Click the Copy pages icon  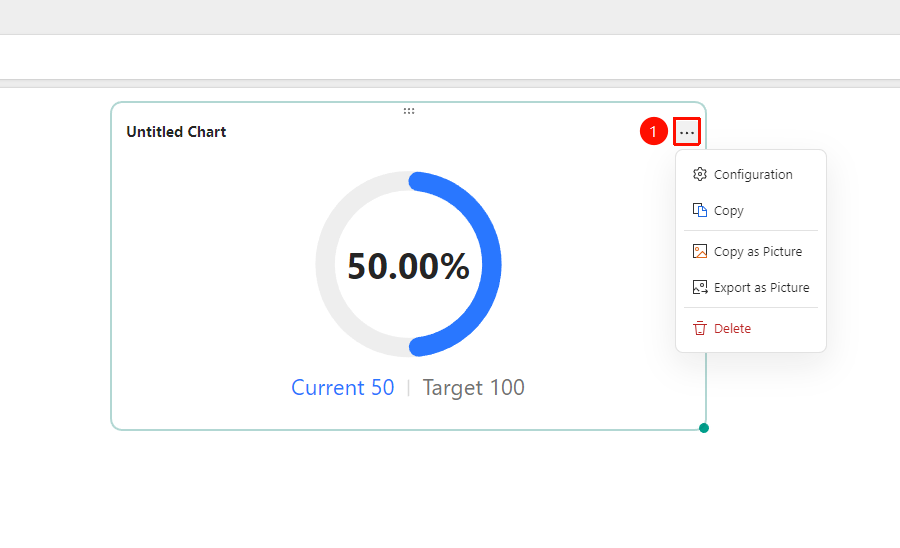[699, 210]
